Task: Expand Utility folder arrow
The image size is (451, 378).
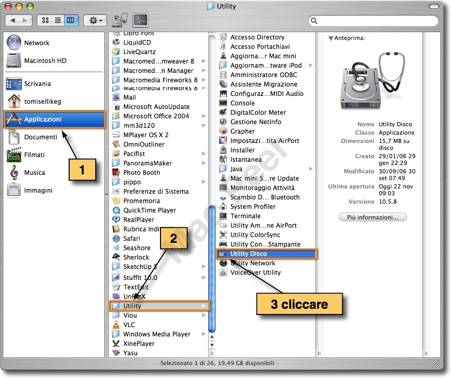Action: (203, 306)
